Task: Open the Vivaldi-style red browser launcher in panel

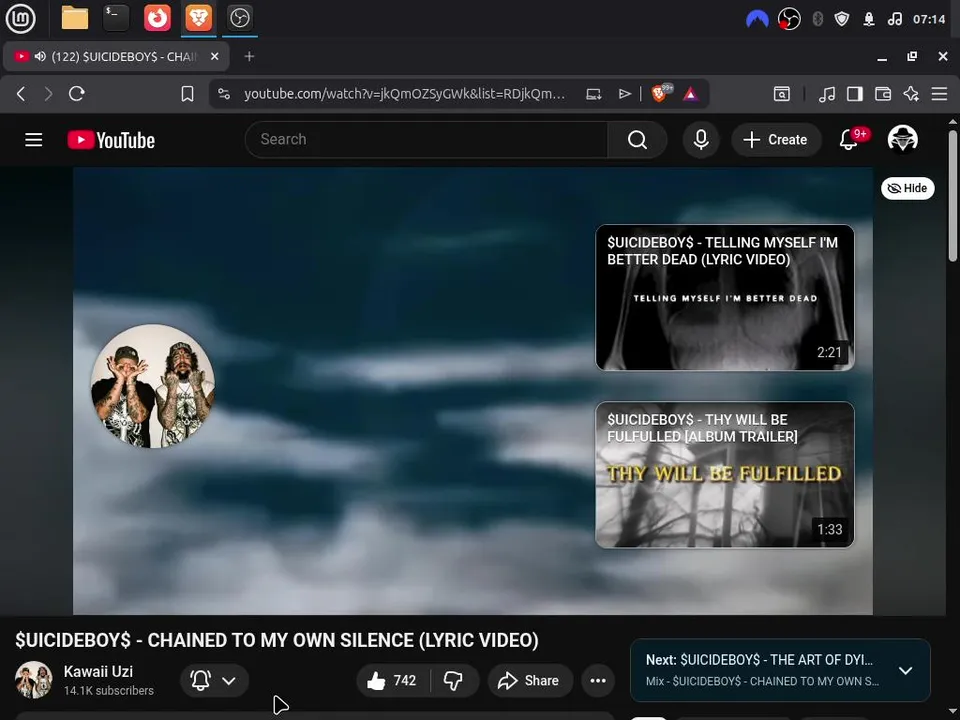Action: (157, 18)
